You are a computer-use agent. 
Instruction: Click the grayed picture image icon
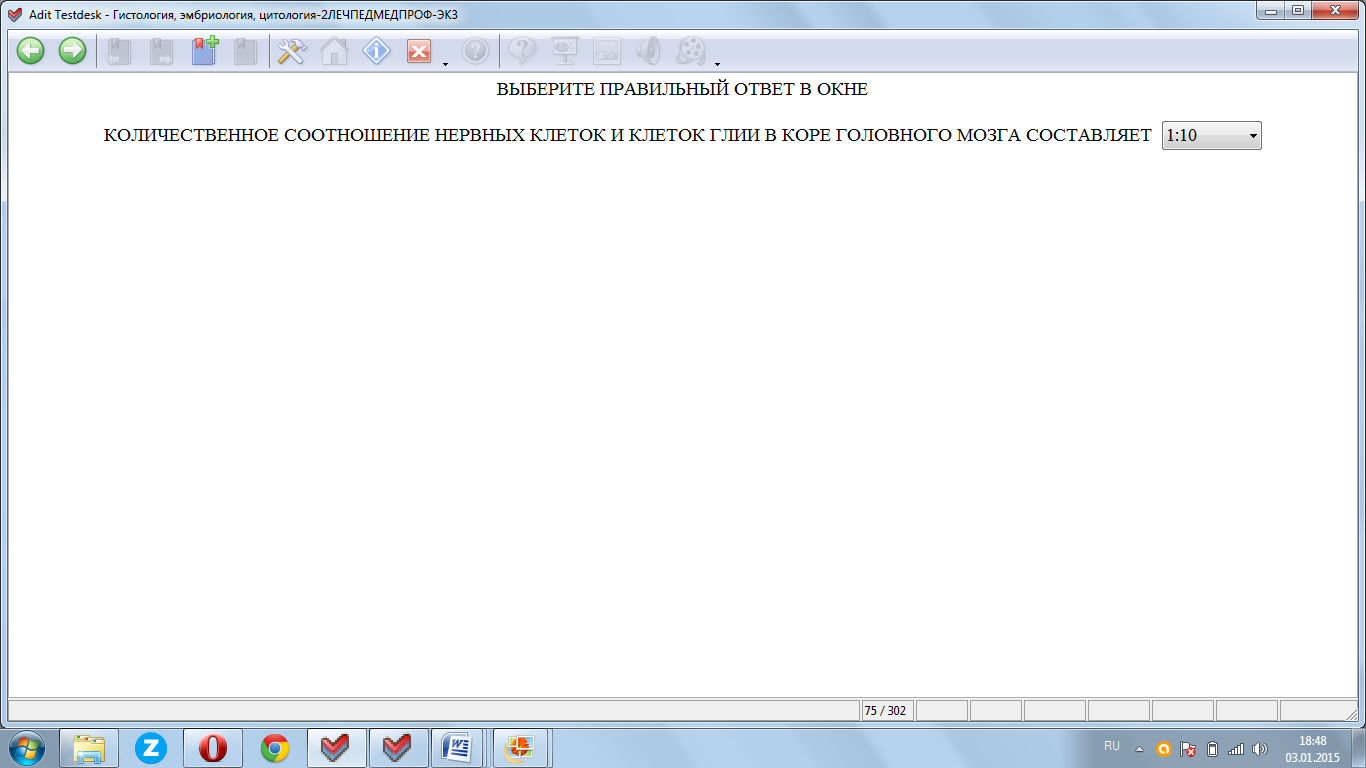point(607,51)
